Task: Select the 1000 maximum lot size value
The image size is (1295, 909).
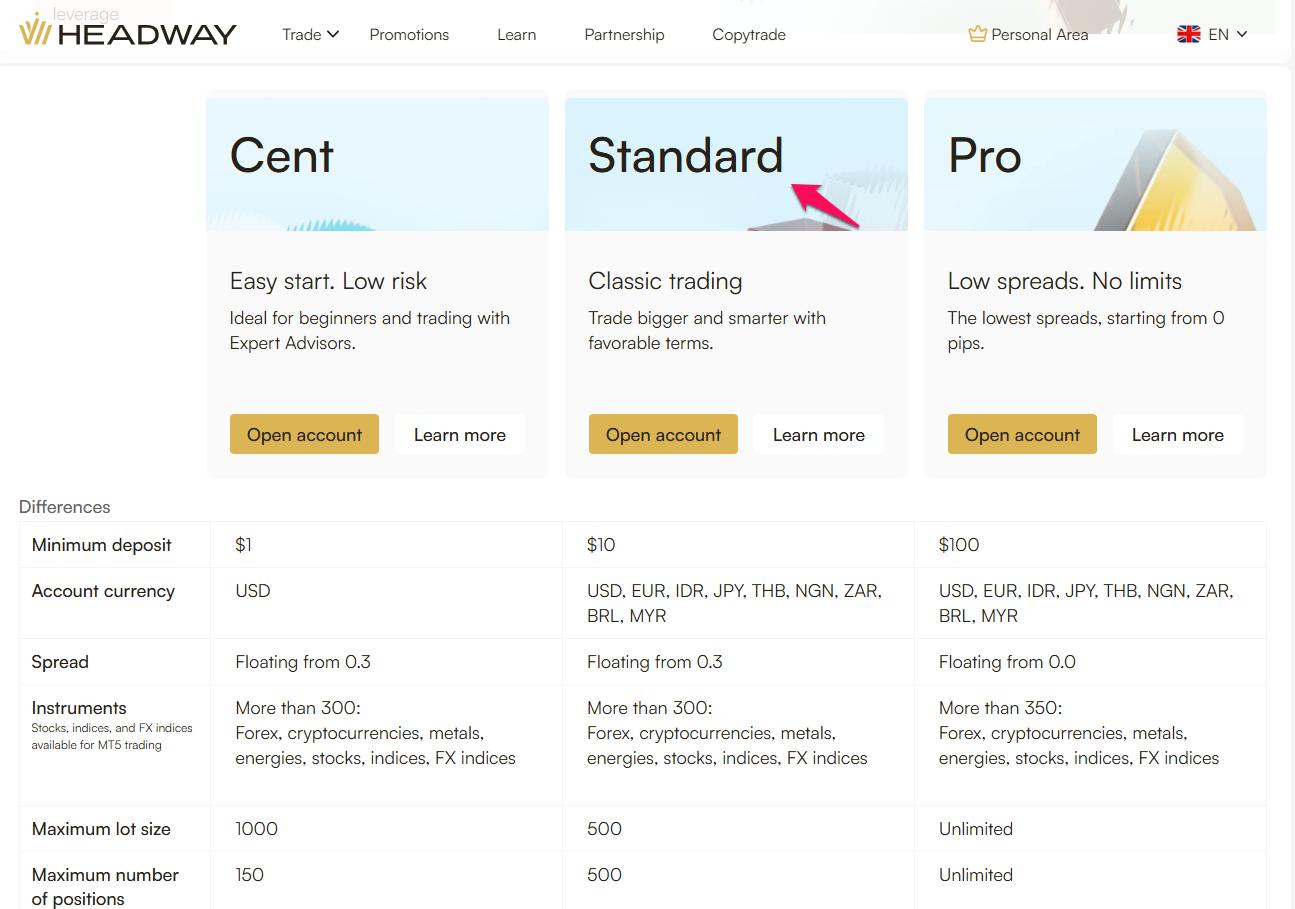Action: coord(256,829)
